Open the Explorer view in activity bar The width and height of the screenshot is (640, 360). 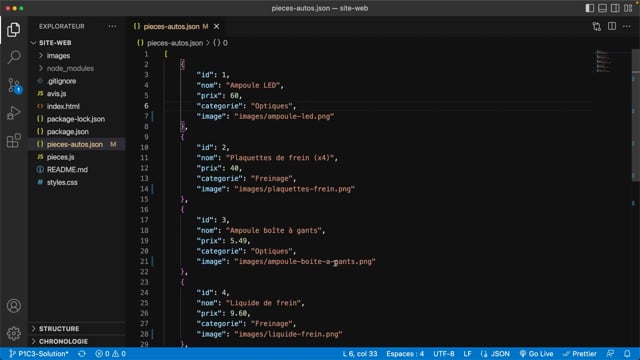coord(13,29)
